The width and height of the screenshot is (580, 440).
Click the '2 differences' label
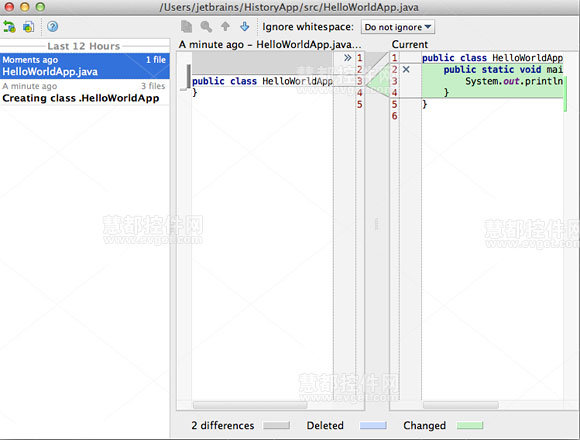click(223, 426)
